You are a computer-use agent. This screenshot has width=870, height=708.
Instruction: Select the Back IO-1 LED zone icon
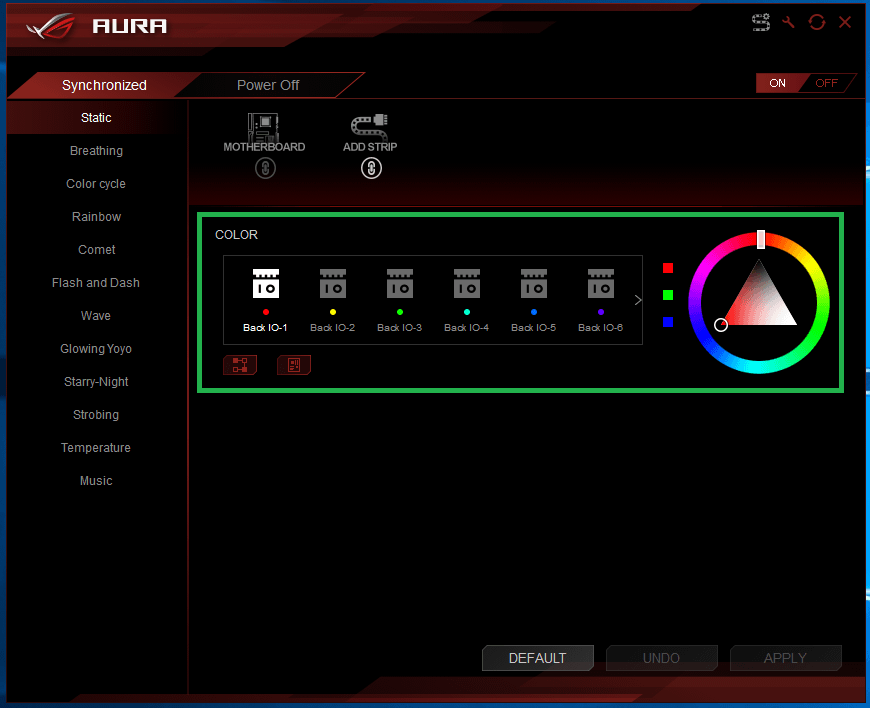coord(265,284)
